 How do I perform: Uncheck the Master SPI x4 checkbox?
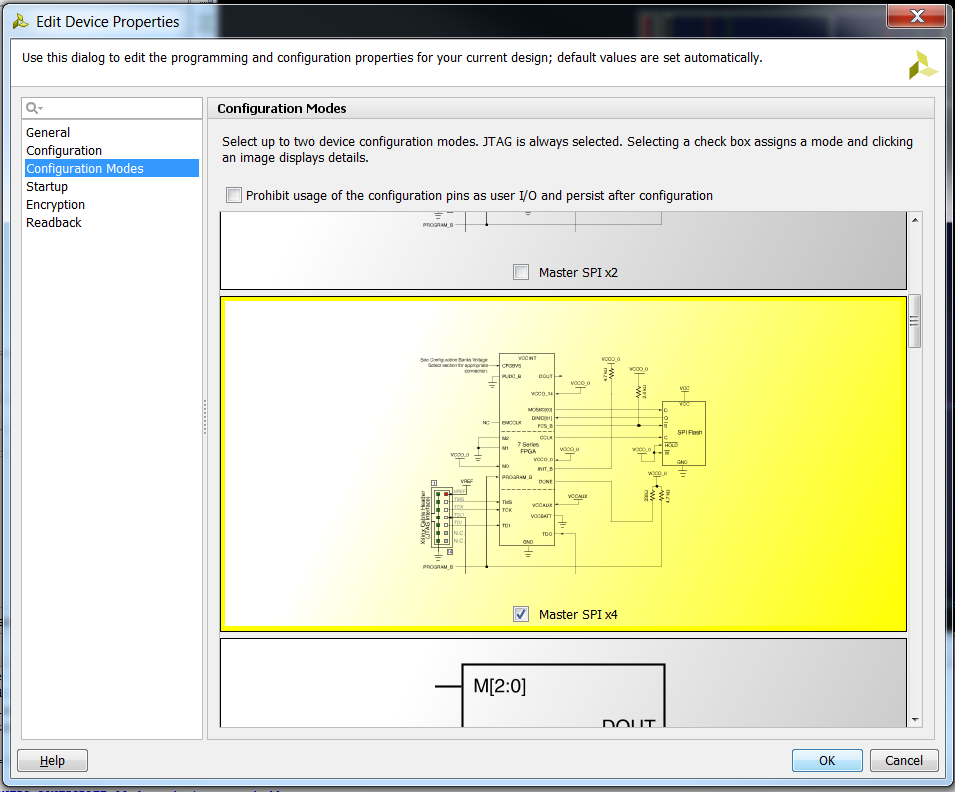click(x=521, y=614)
